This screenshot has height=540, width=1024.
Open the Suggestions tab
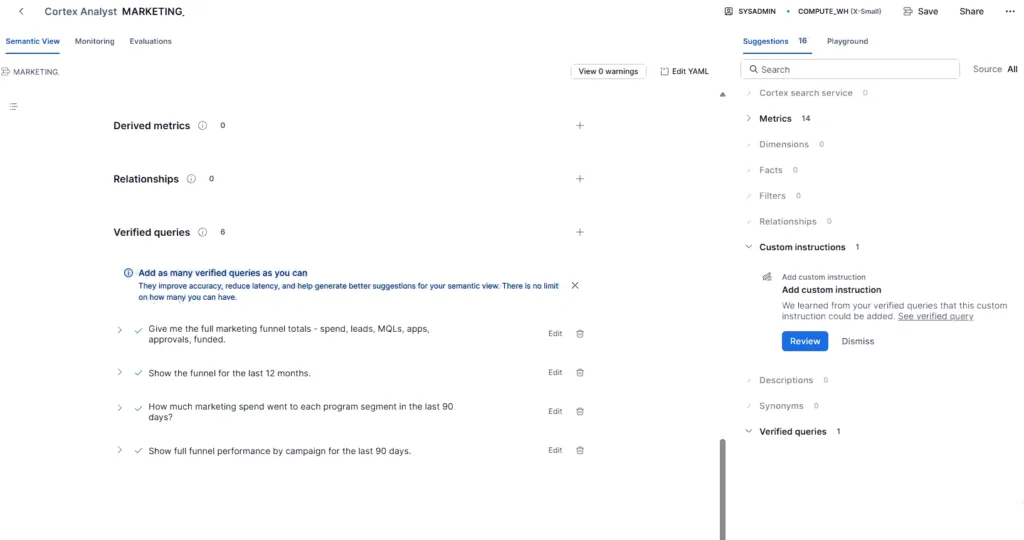tap(775, 41)
